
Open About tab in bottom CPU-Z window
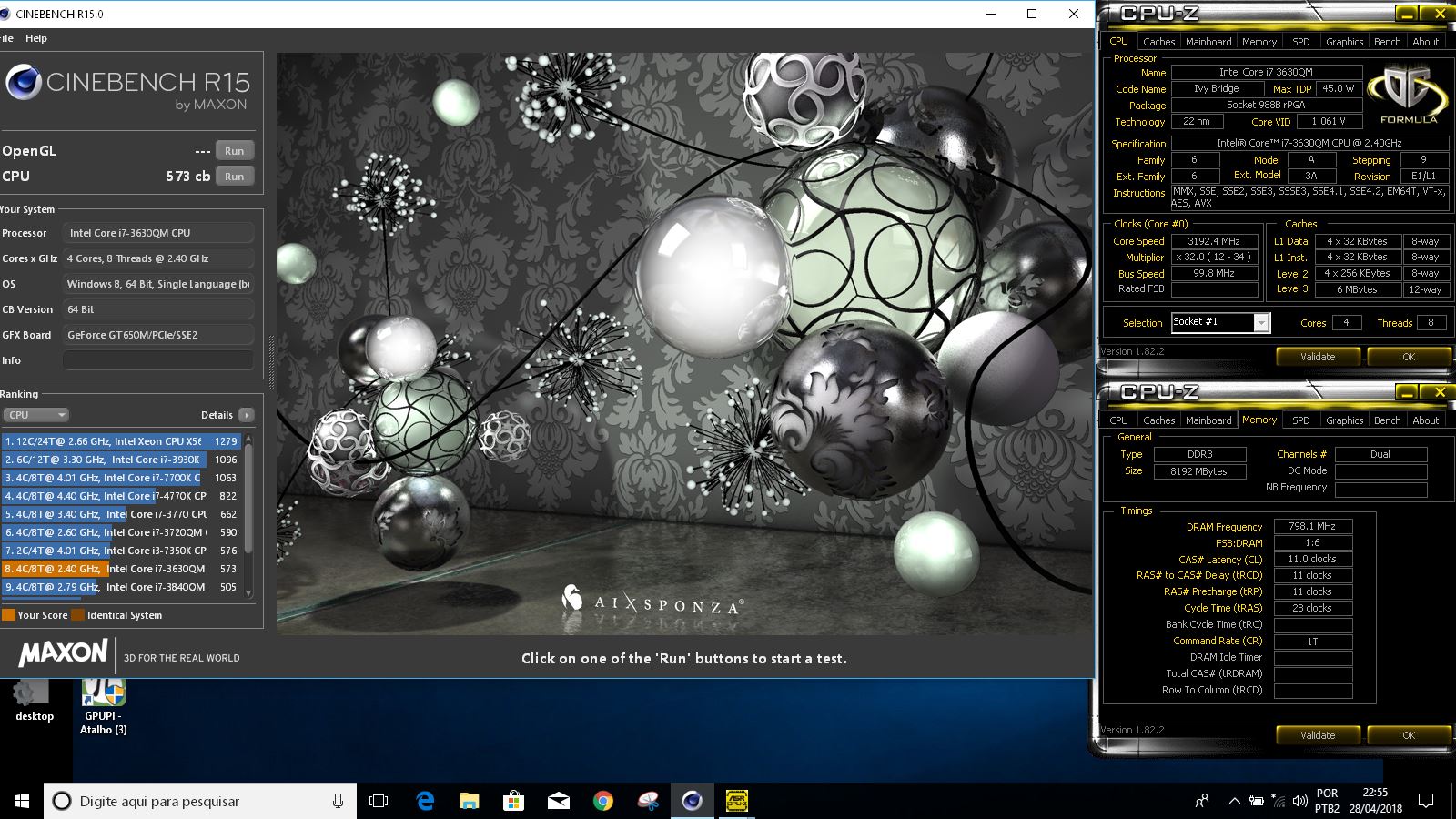click(1426, 420)
